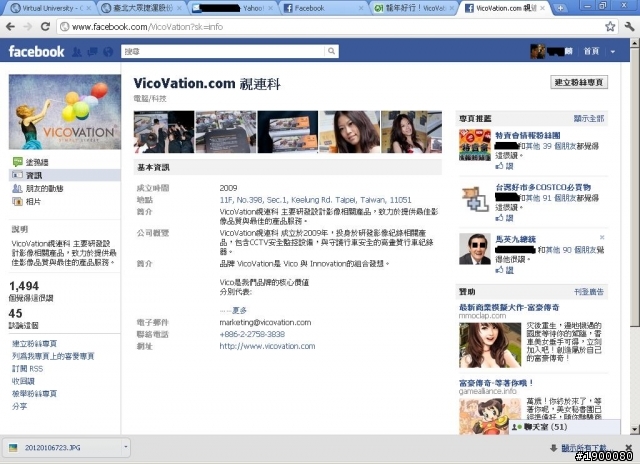Go back with the browser back arrow
The width and height of the screenshot is (640, 464).
click(x=11, y=27)
